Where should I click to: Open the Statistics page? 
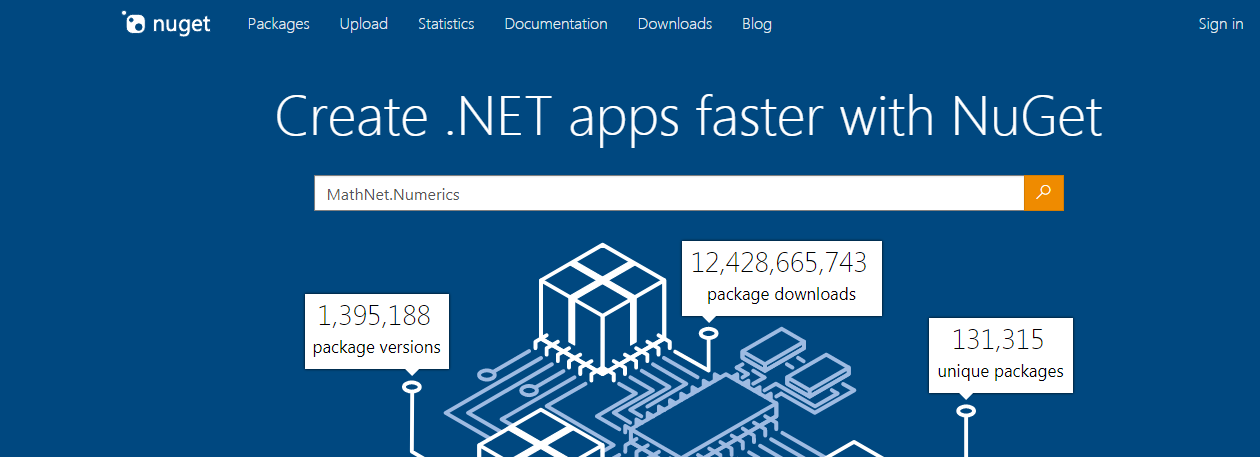coord(446,24)
